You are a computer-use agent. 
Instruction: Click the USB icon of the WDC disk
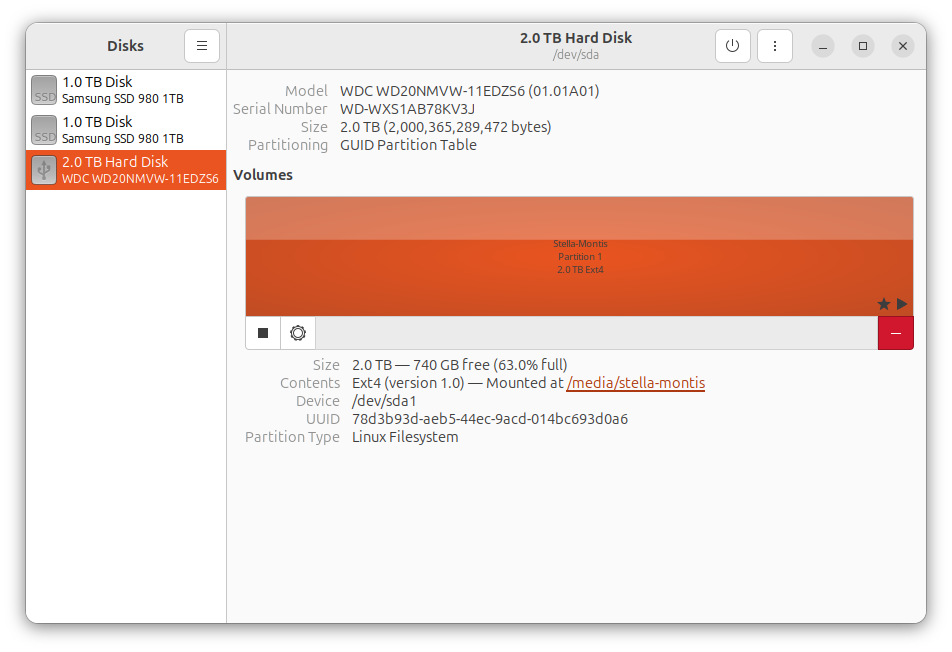(x=44, y=170)
